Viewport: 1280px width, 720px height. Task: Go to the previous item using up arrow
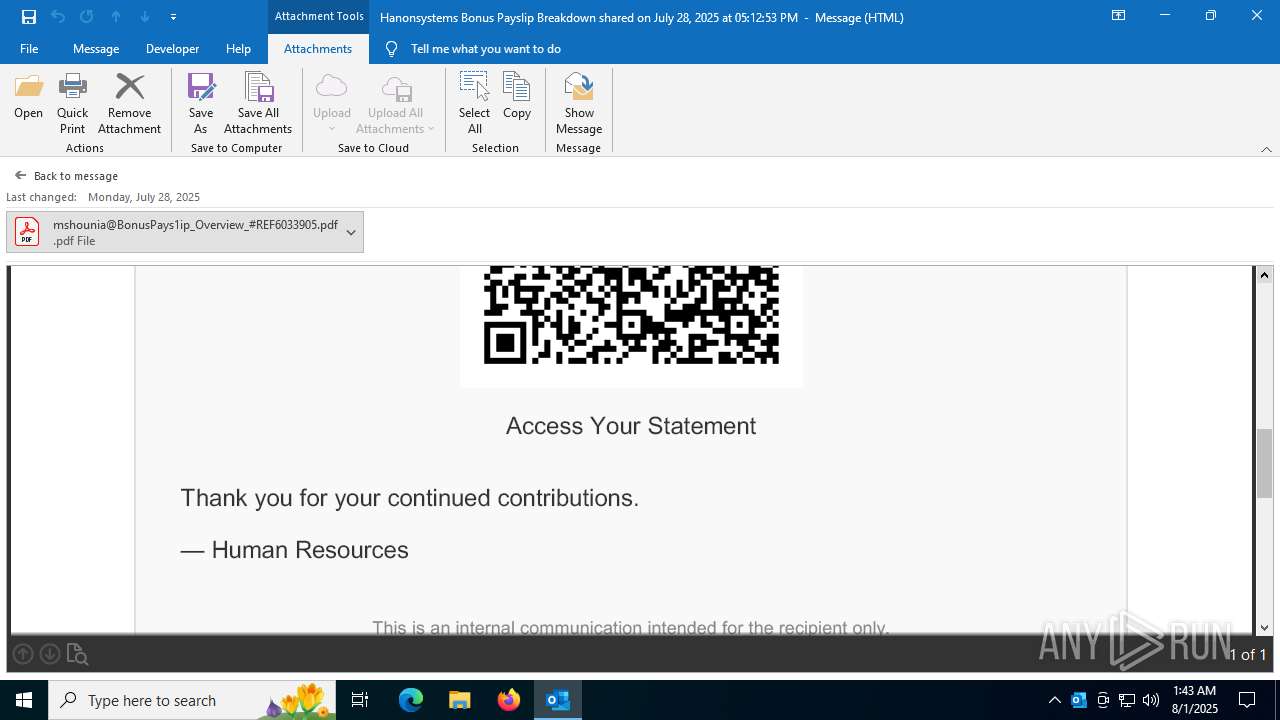[x=116, y=17]
